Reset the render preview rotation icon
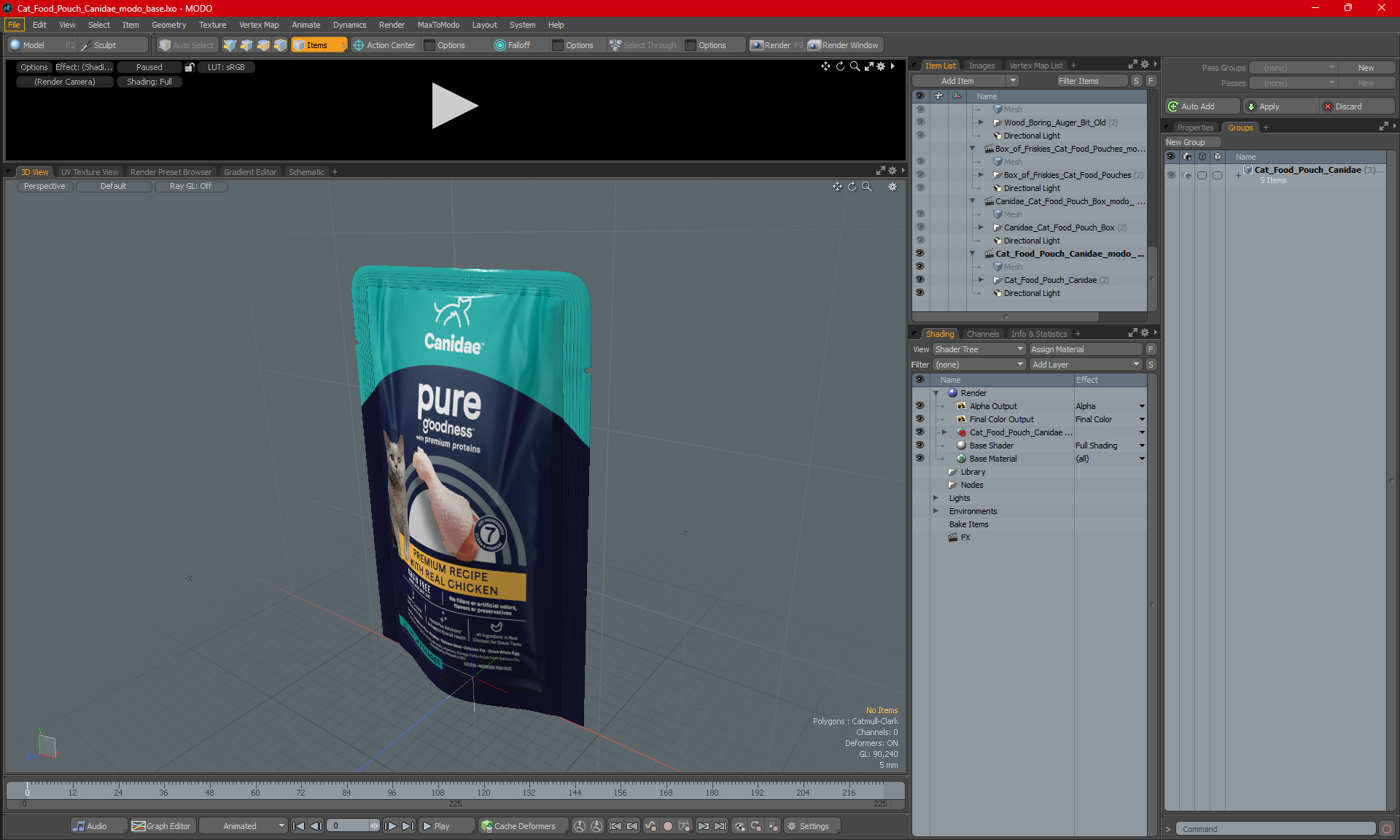The image size is (1400, 840). (x=840, y=66)
